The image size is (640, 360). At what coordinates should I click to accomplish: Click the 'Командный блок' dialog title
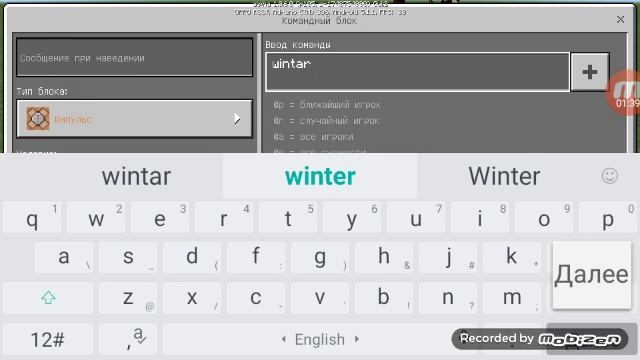tap(320, 21)
